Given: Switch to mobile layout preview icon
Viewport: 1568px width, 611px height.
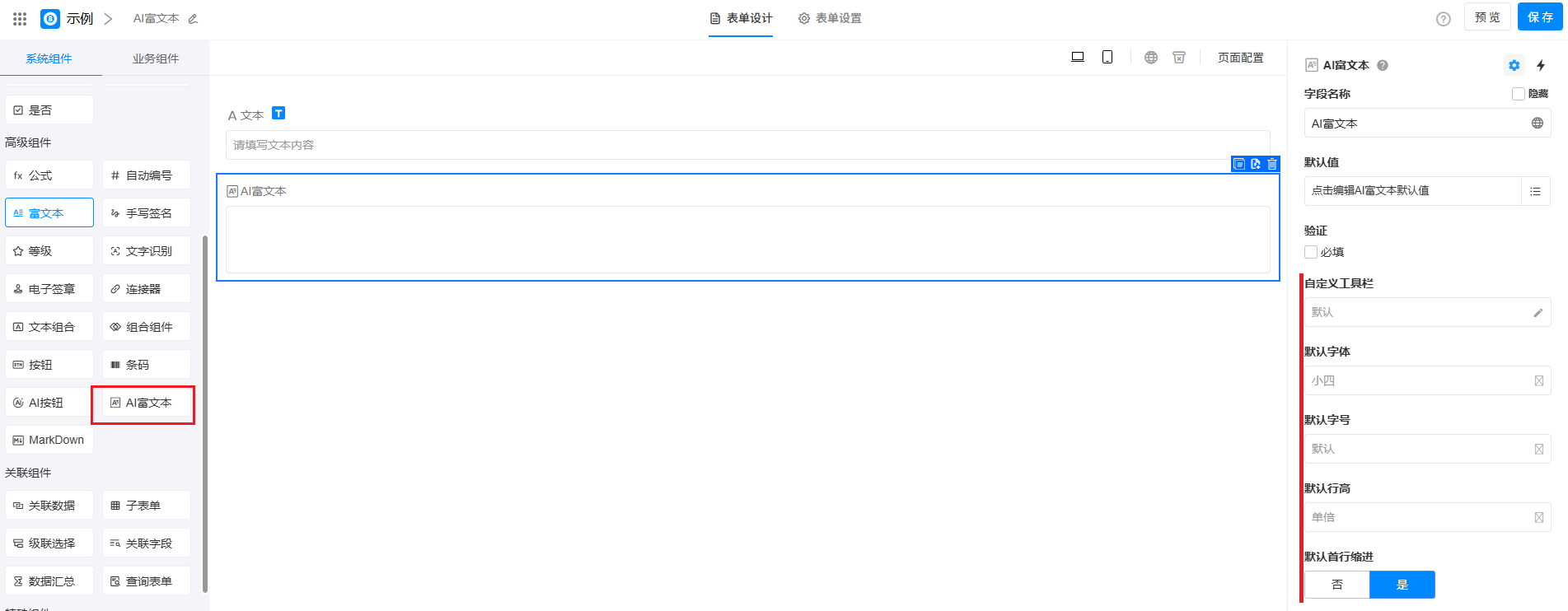Looking at the screenshot, I should [1107, 57].
